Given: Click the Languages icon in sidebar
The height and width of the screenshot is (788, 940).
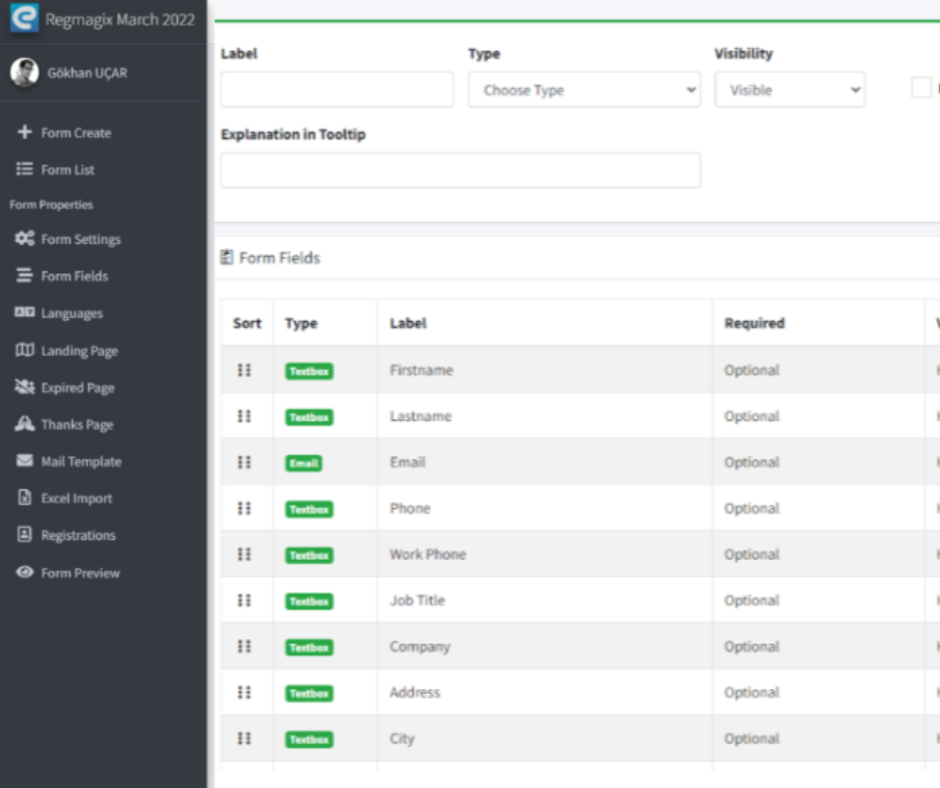Looking at the screenshot, I should 25,313.
